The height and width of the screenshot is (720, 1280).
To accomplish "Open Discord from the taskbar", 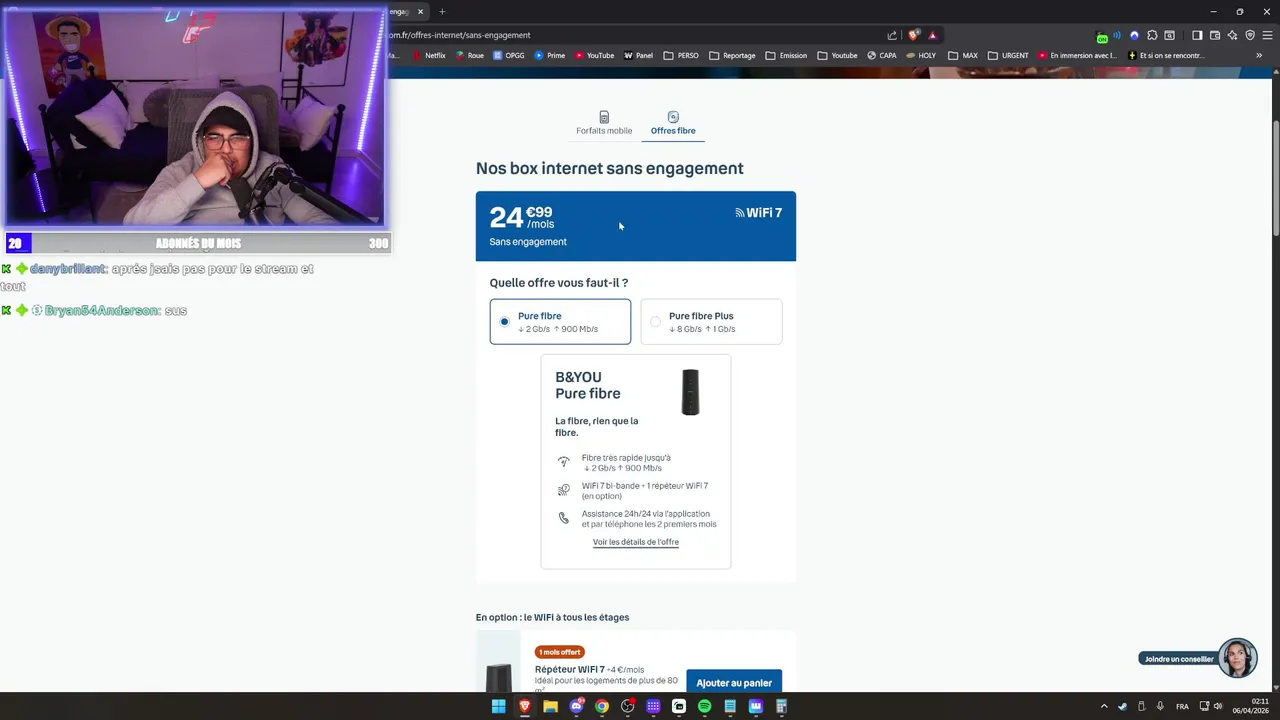I will click(x=576, y=706).
